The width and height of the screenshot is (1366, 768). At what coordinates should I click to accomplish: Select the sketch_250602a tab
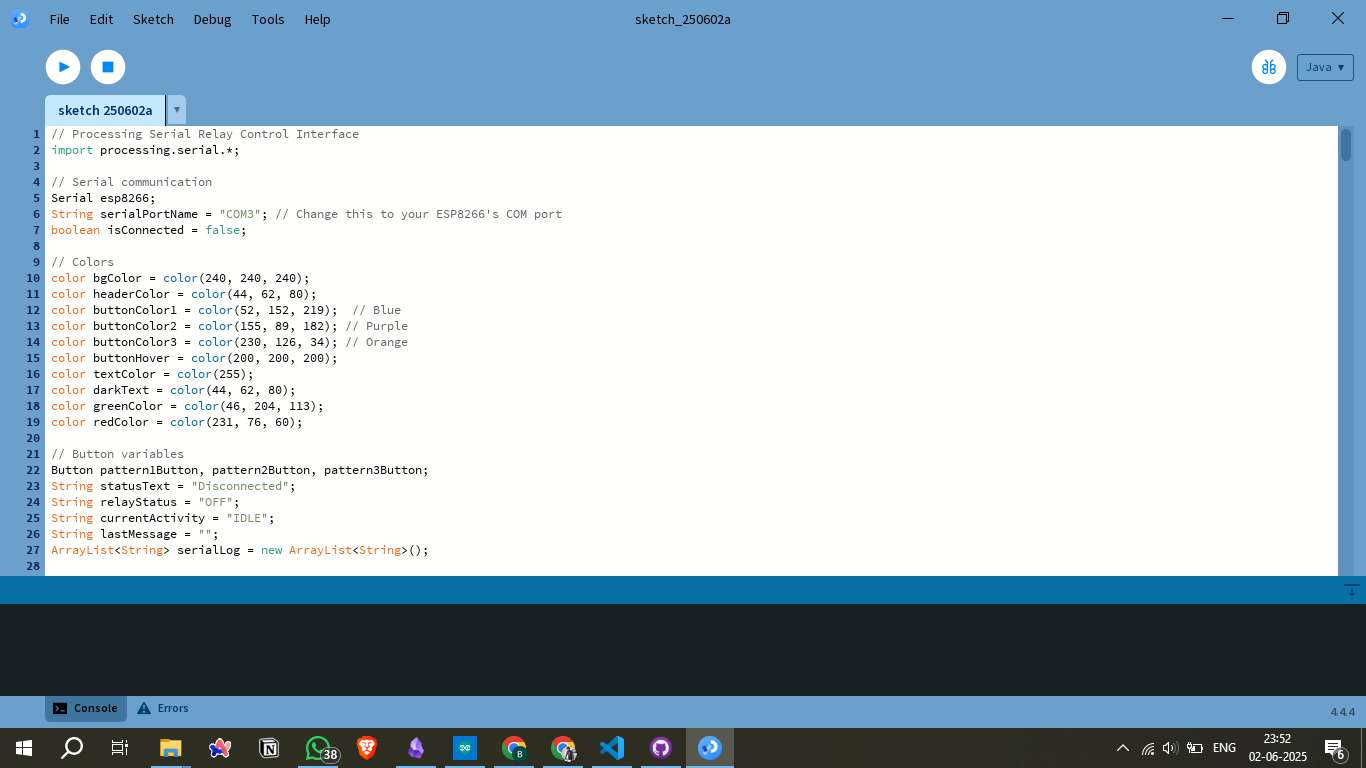(105, 110)
